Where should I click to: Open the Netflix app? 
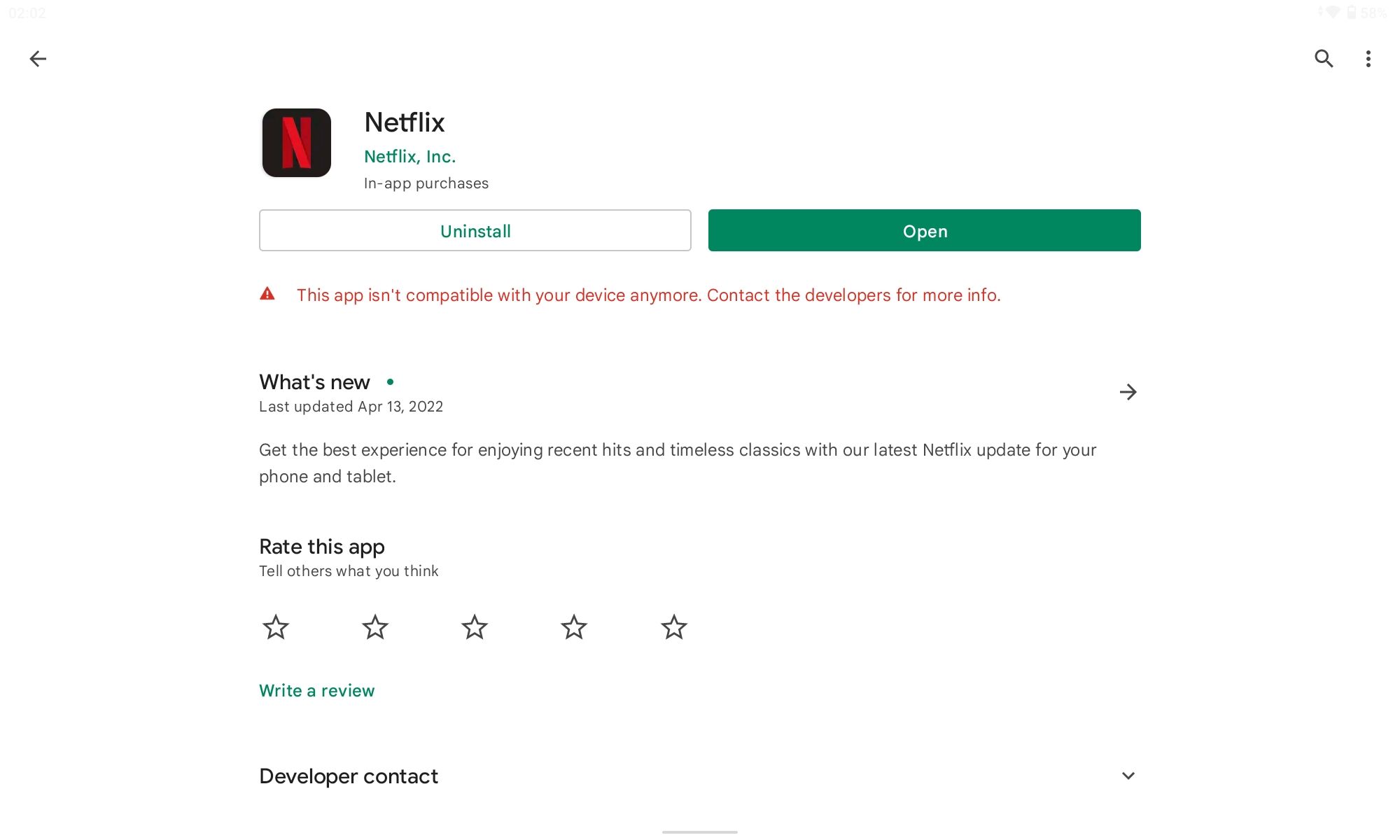click(x=925, y=230)
